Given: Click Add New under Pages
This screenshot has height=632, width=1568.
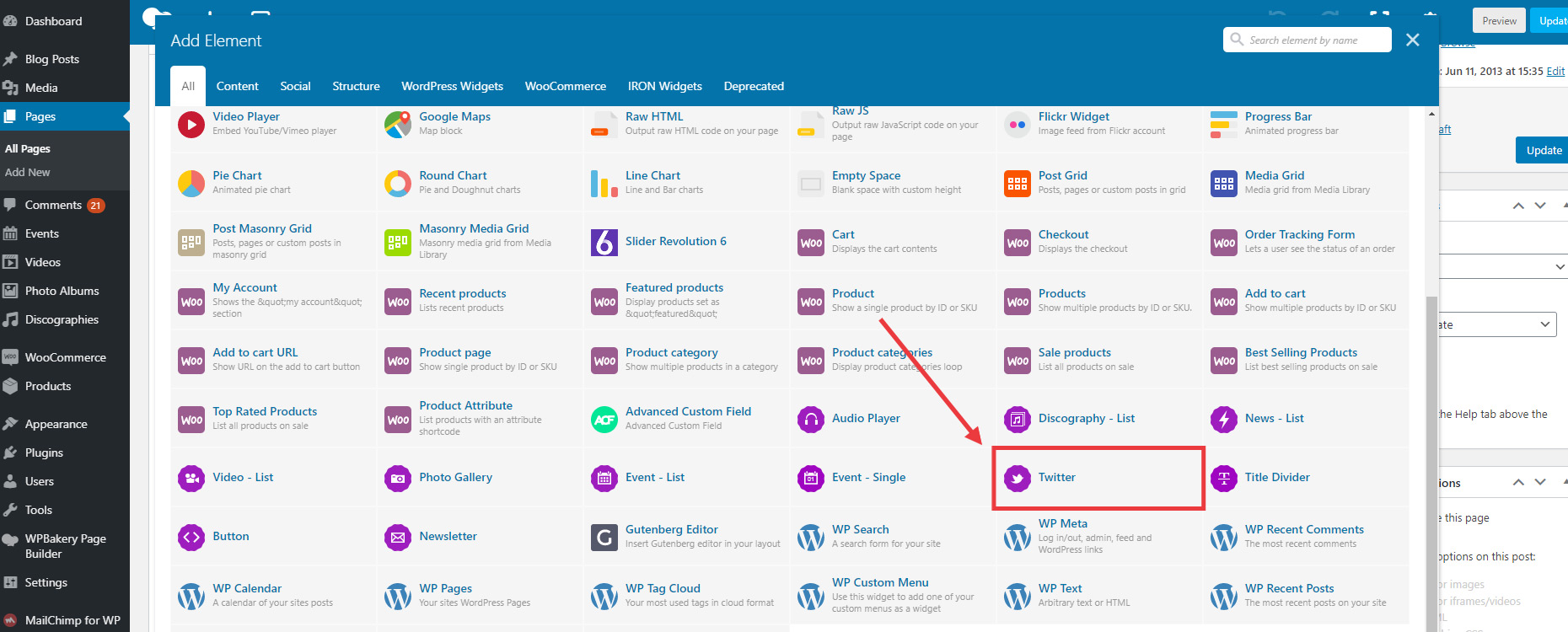Looking at the screenshot, I should (28, 172).
